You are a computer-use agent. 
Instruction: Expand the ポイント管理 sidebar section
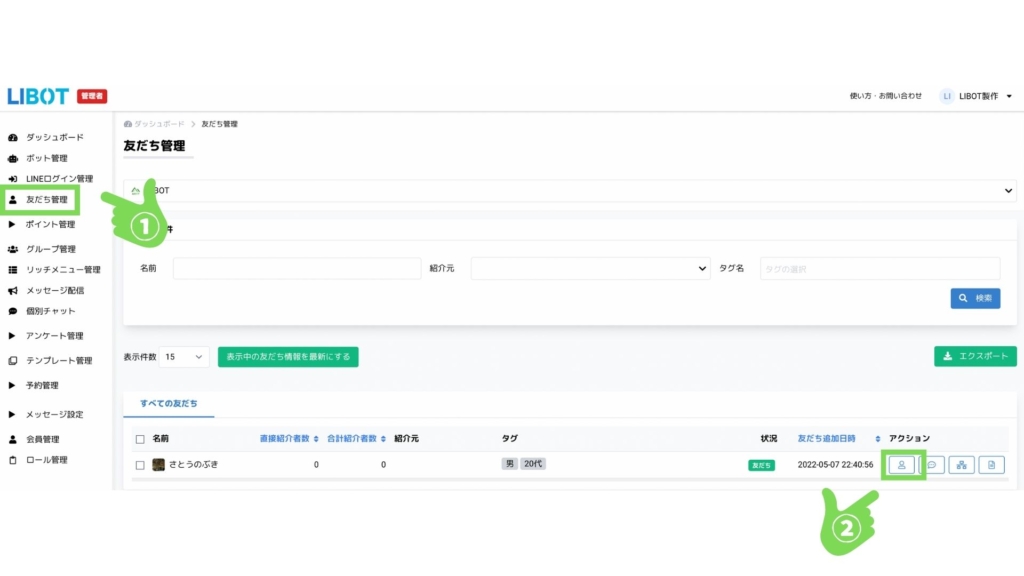[x=50, y=224]
